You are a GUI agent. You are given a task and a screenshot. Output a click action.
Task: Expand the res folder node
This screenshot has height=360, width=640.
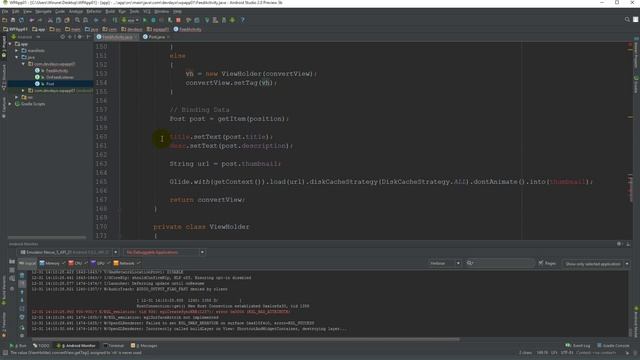click(x=17, y=97)
